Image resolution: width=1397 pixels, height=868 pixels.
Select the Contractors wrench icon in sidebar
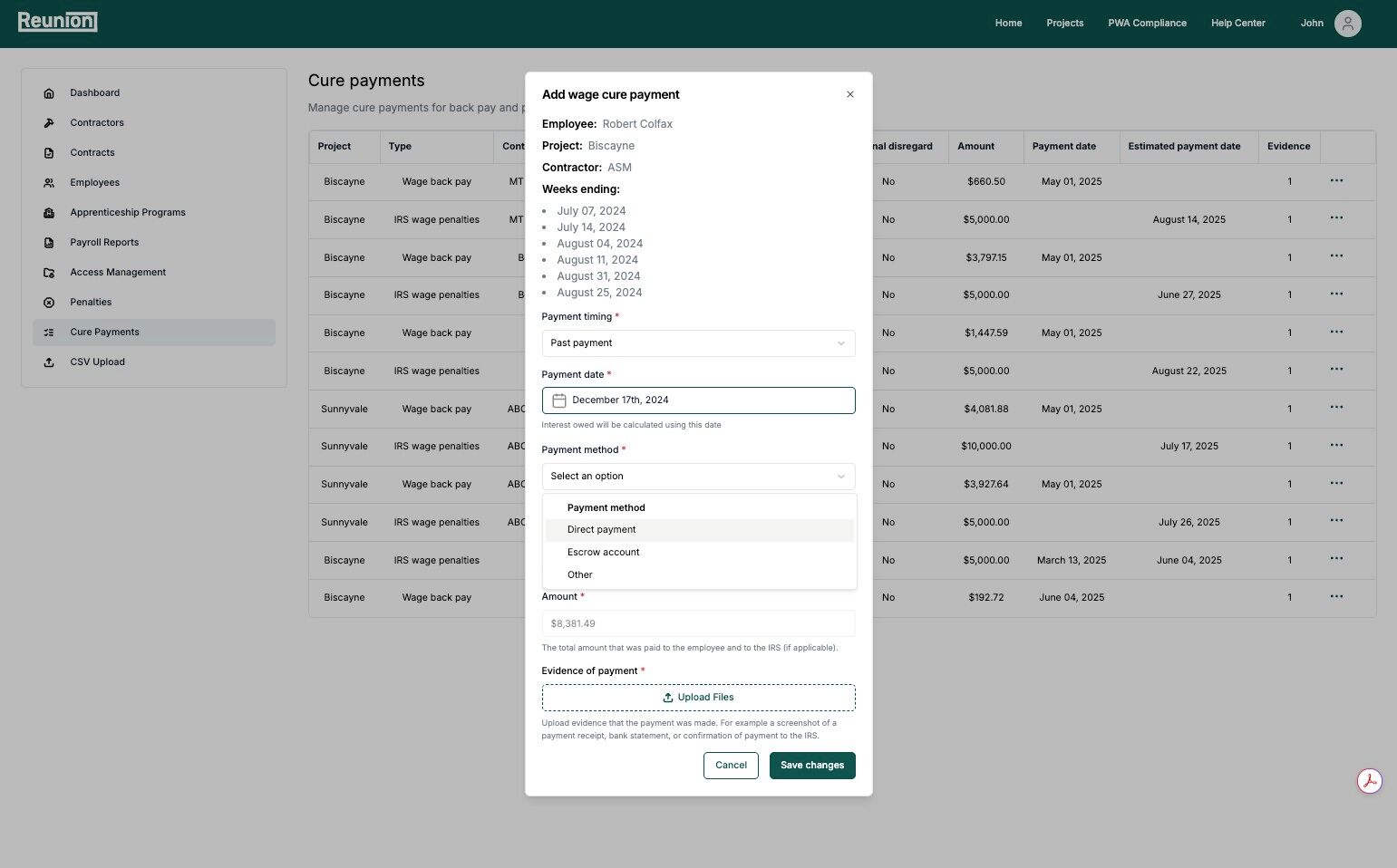(50, 122)
